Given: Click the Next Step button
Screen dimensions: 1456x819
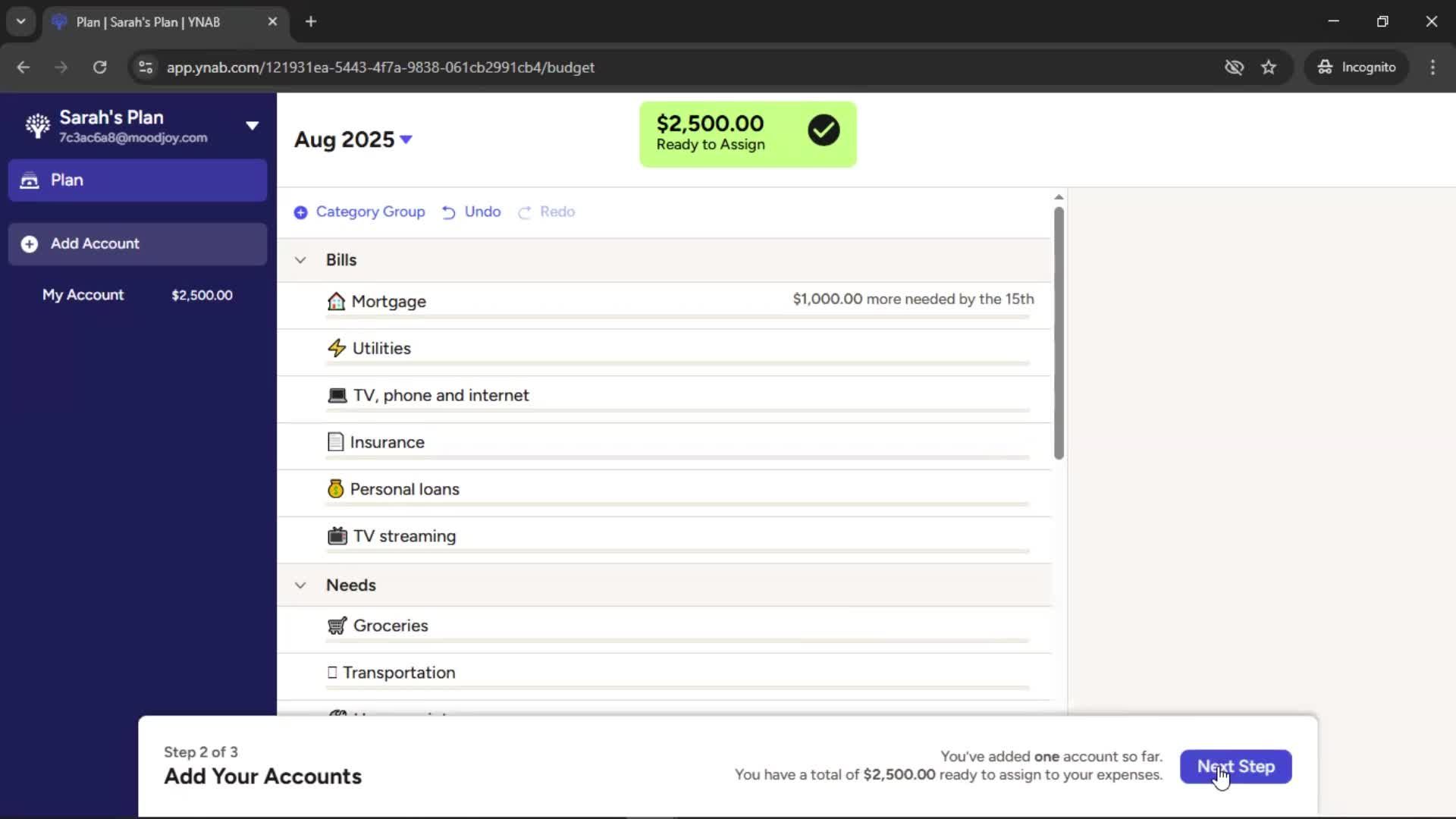Looking at the screenshot, I should [x=1235, y=767].
